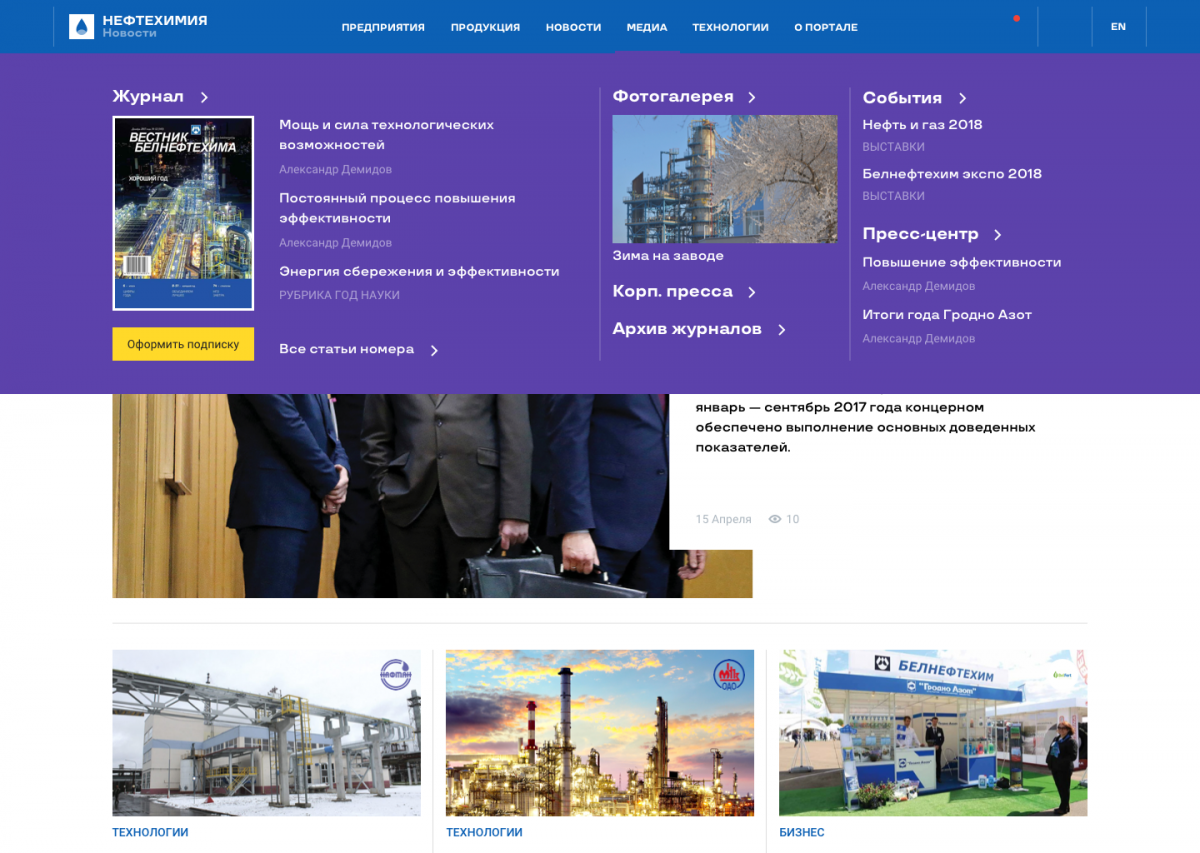Image resolution: width=1200 pixels, height=853 pixels.
Task: Click ВЫСТАВКИ label under Белнефтехим экспо 2018
Action: point(893,196)
